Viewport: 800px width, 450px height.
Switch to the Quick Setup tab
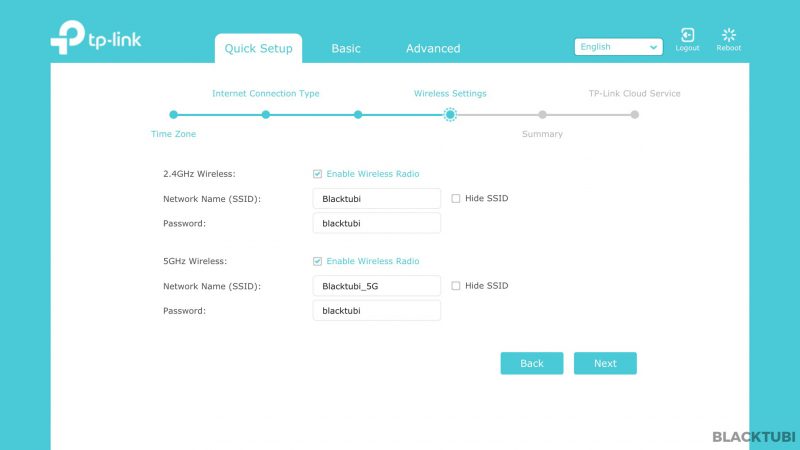click(x=258, y=48)
